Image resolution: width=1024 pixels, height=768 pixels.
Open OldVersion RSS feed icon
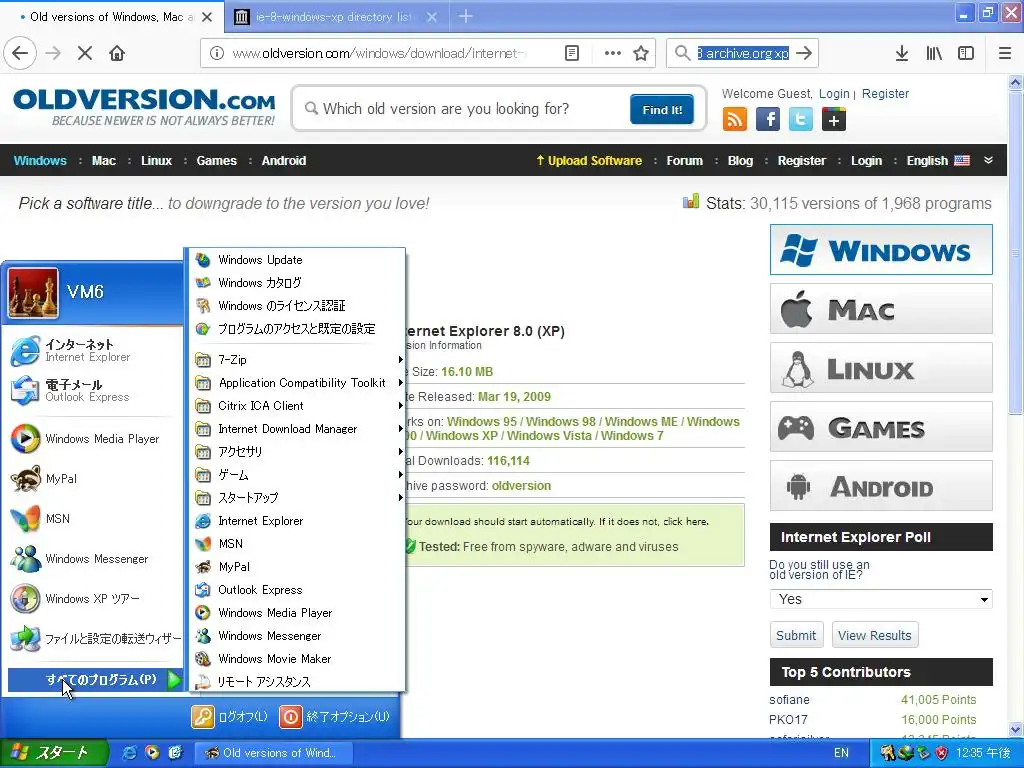(x=735, y=120)
